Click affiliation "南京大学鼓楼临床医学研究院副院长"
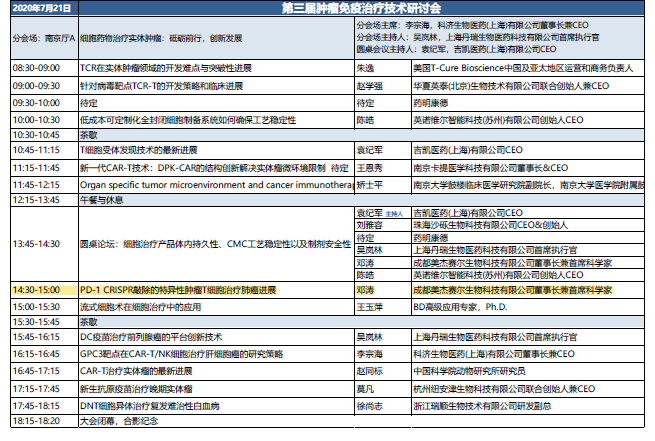Image resolution: width=655 pixels, height=441 pixels. pyautogui.click(x=482, y=185)
